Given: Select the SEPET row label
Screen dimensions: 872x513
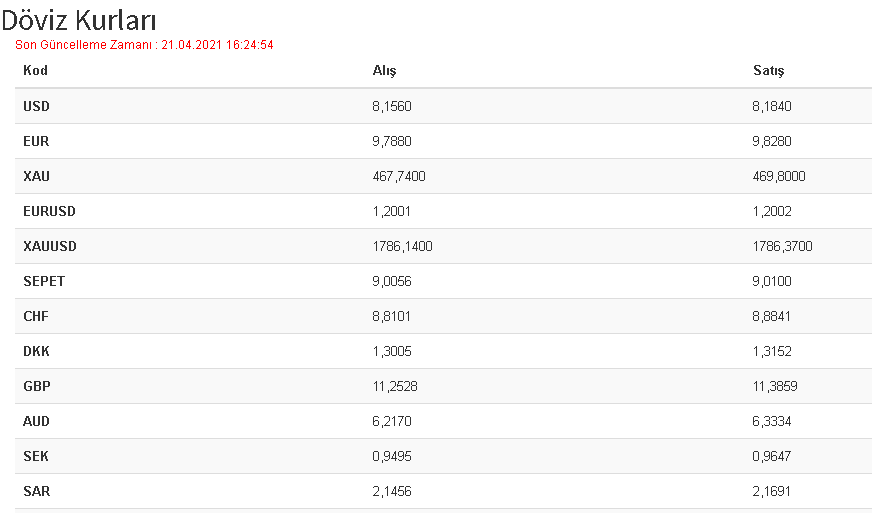Looking at the screenshot, I should pyautogui.click(x=44, y=282).
